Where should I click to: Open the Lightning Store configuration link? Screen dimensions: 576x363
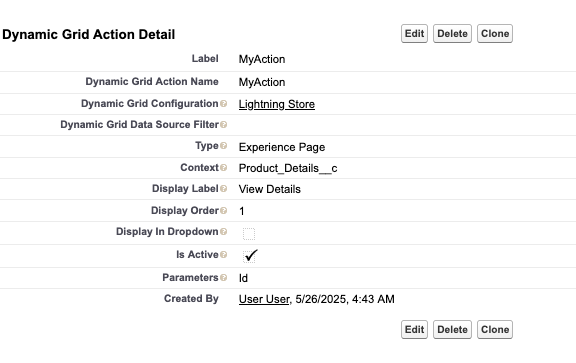tap(277, 104)
